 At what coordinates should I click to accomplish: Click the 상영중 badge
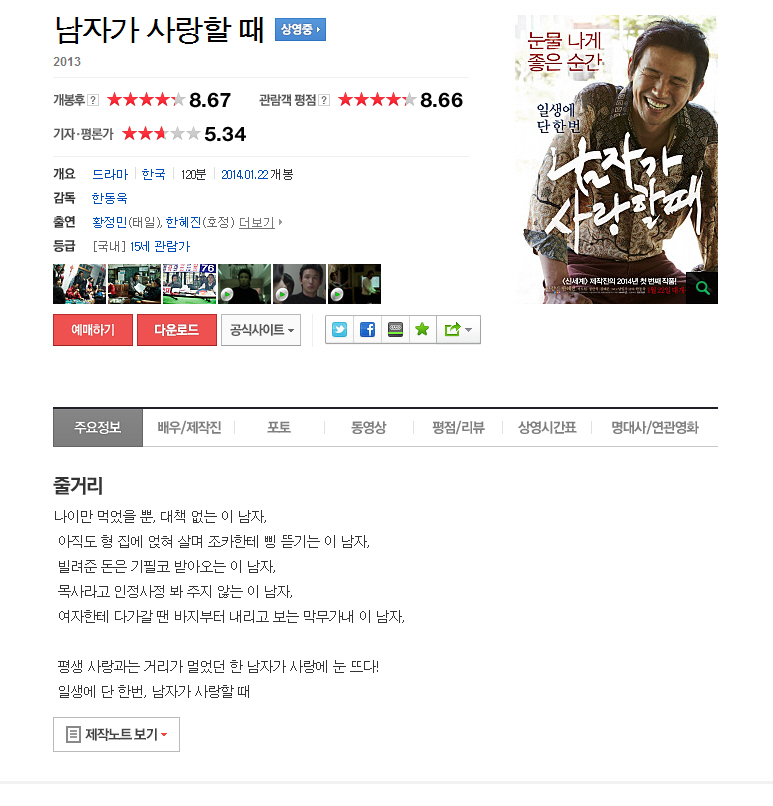coord(300,29)
